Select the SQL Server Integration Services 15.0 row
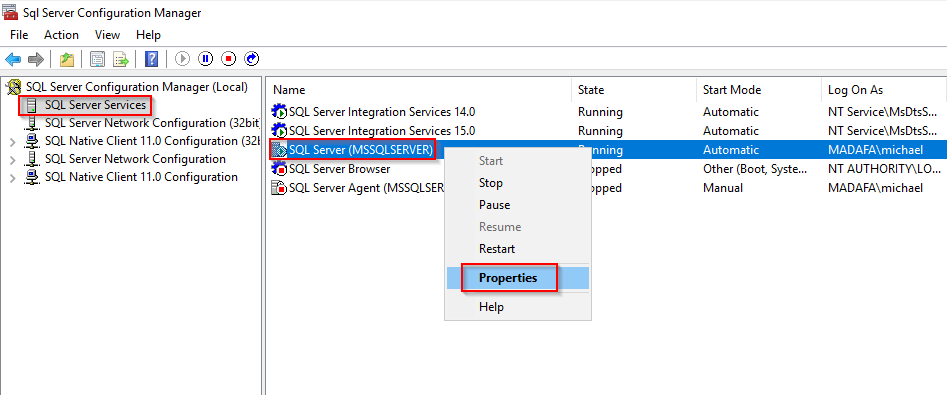The height and width of the screenshot is (395, 947). [x=607, y=130]
